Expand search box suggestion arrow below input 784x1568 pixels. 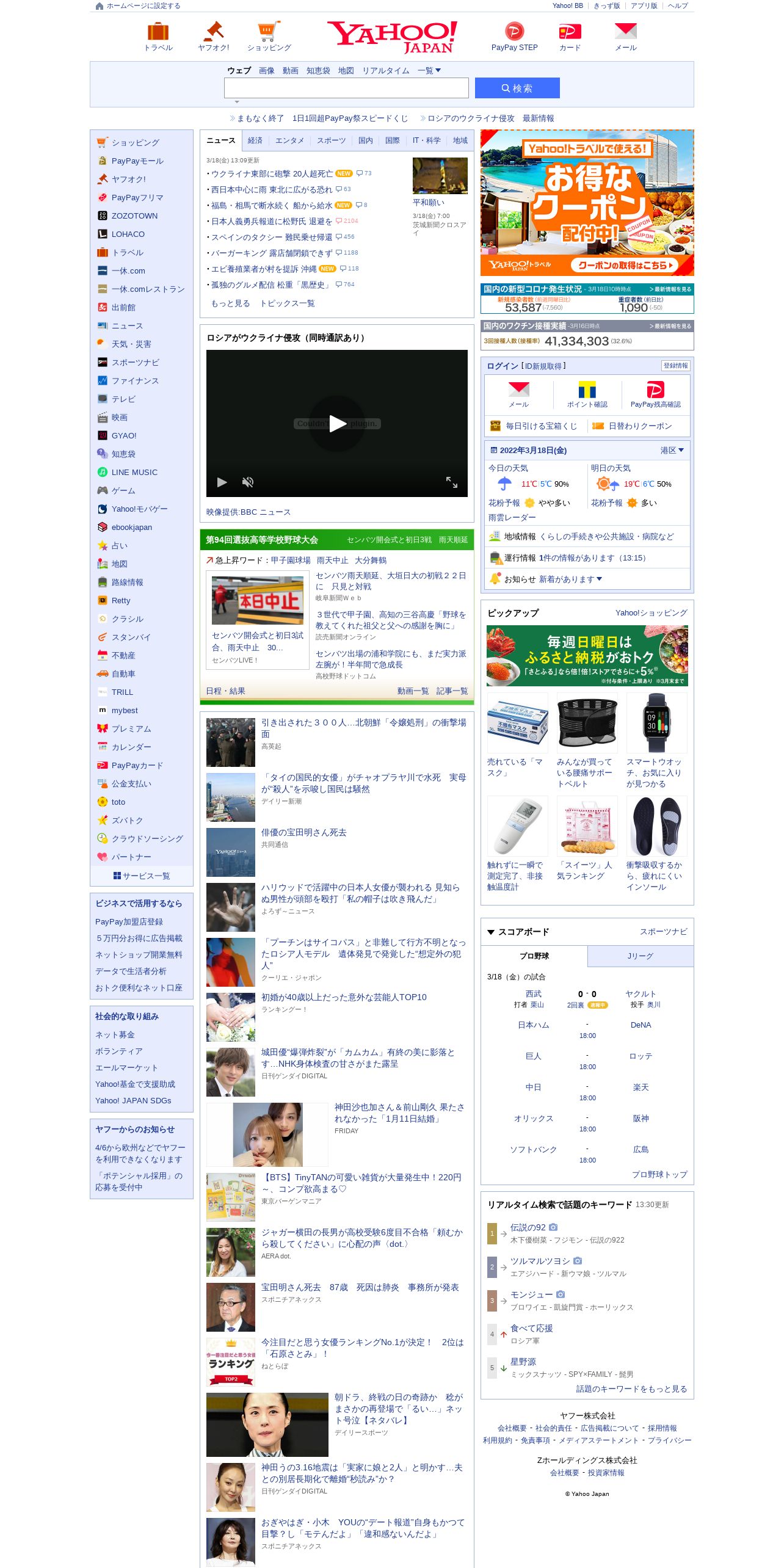(237, 102)
